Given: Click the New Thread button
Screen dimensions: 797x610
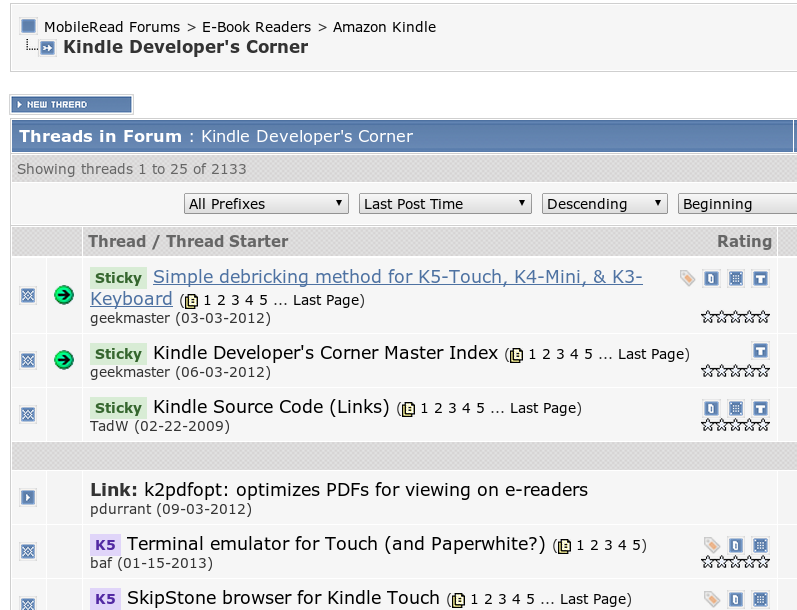Looking at the screenshot, I should pyautogui.click(x=71, y=104).
